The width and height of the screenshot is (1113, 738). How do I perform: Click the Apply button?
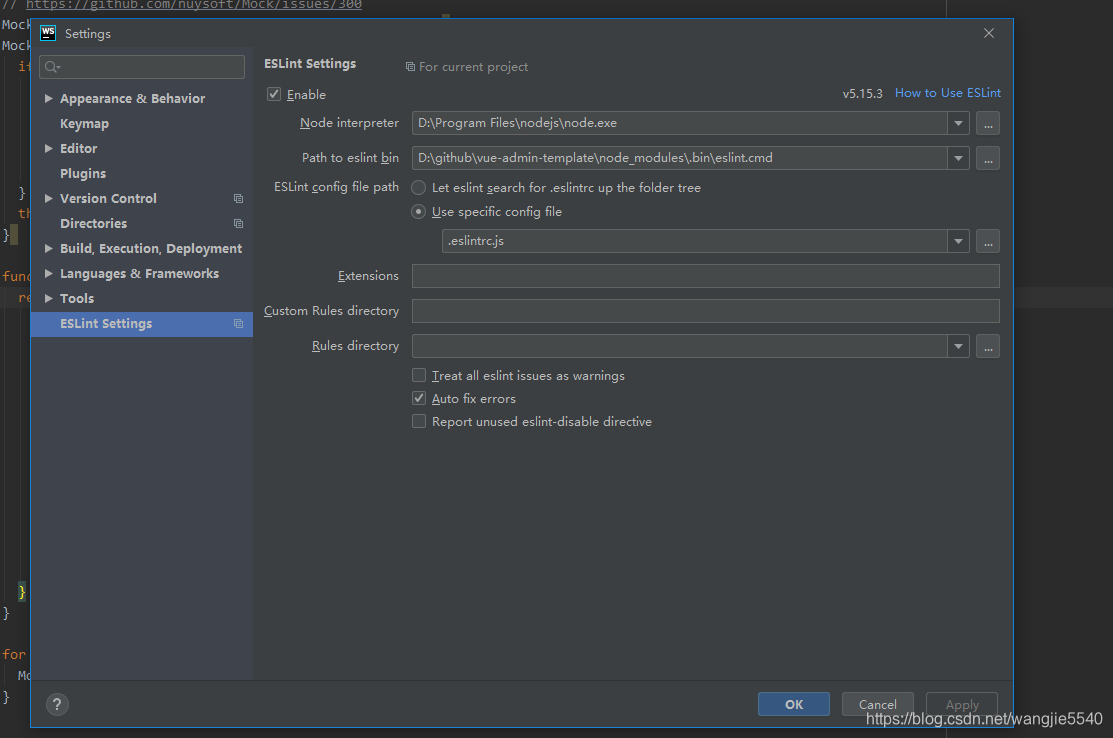click(x=962, y=704)
